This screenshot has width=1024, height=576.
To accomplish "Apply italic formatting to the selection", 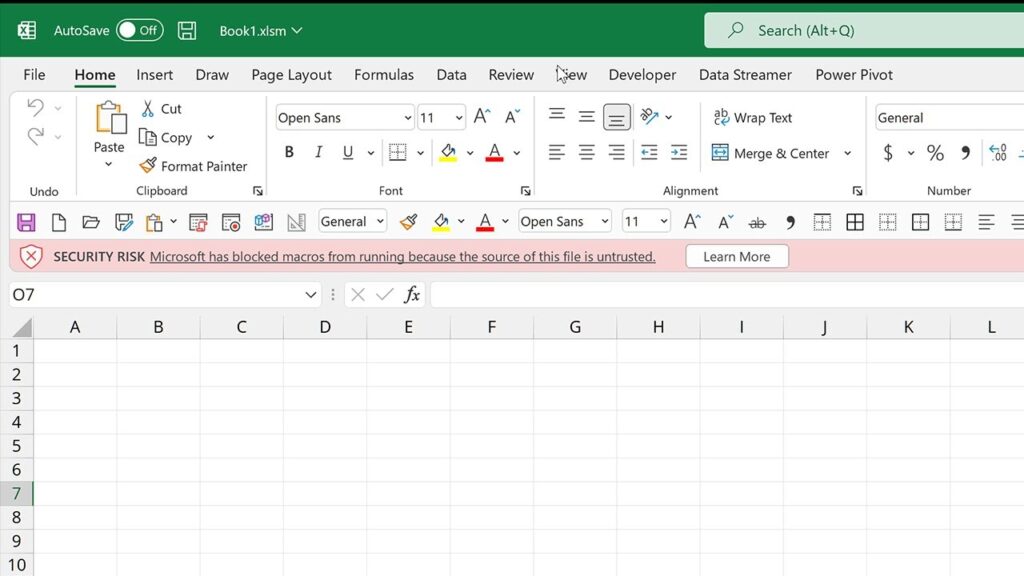I will pos(317,152).
